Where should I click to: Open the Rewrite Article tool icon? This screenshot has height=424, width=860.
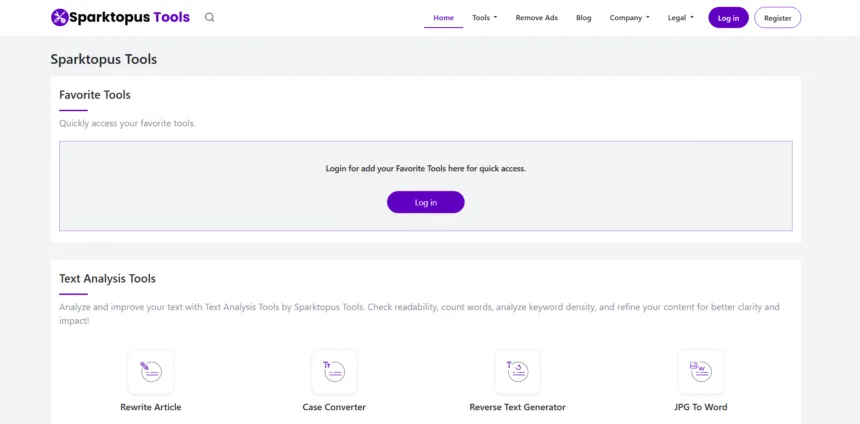[151, 371]
